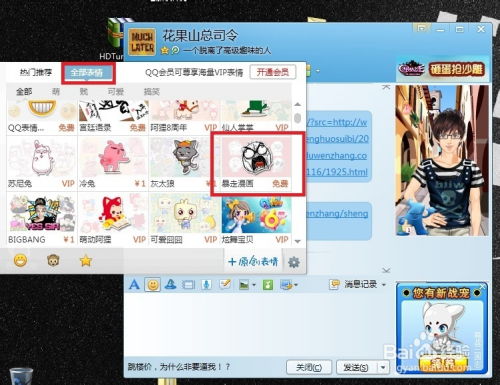Expand the send options arrow next to 发送(S)
Screen dimensions: 500x385
click(x=383, y=367)
